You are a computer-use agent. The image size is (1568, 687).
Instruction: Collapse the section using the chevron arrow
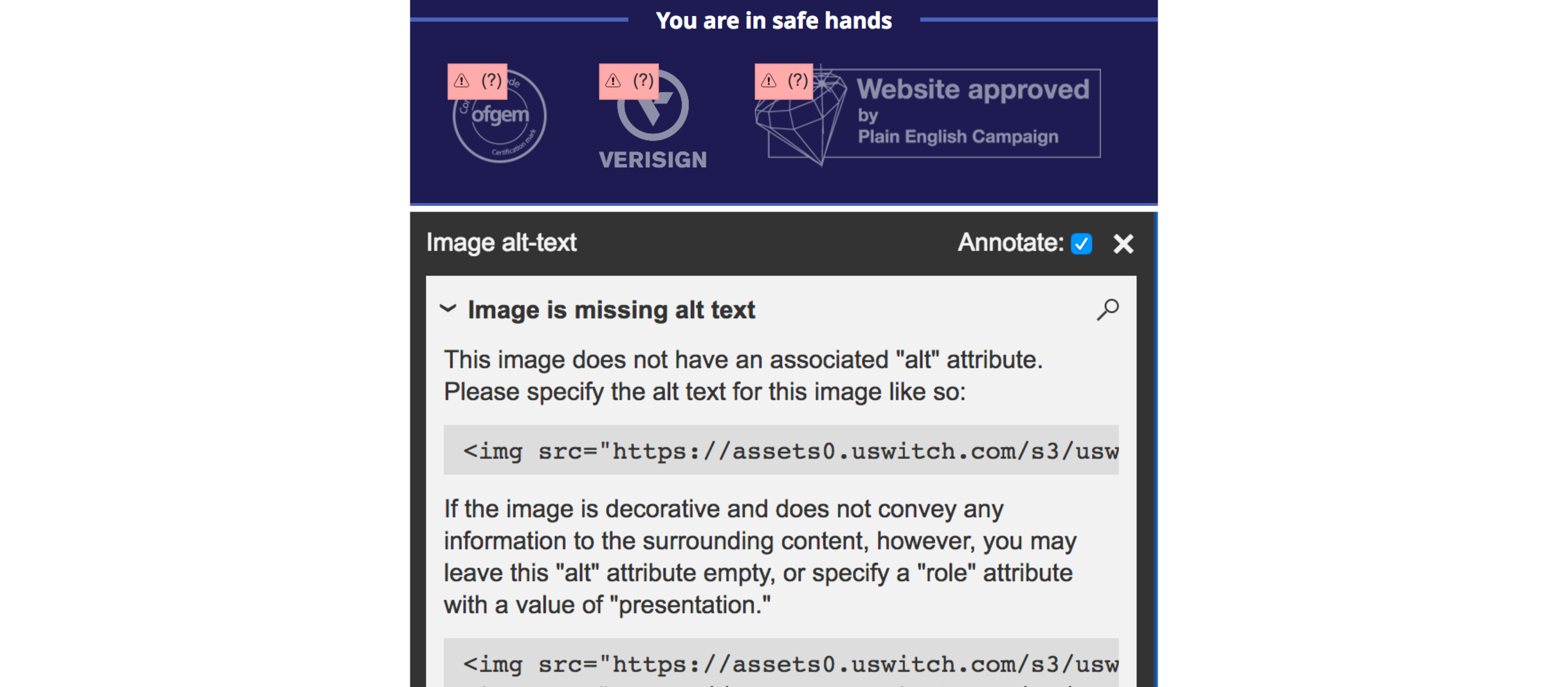[448, 309]
